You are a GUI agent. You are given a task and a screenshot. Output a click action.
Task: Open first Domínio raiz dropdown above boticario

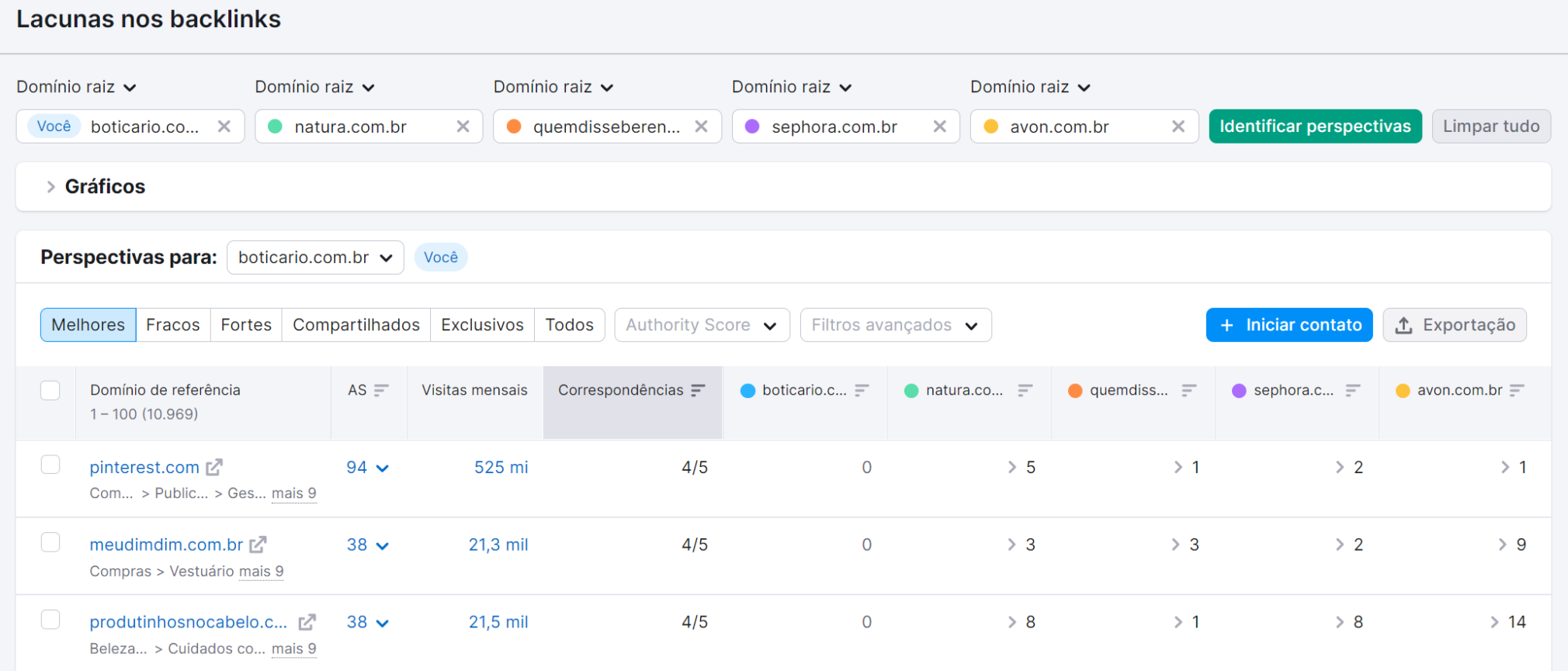pos(76,87)
